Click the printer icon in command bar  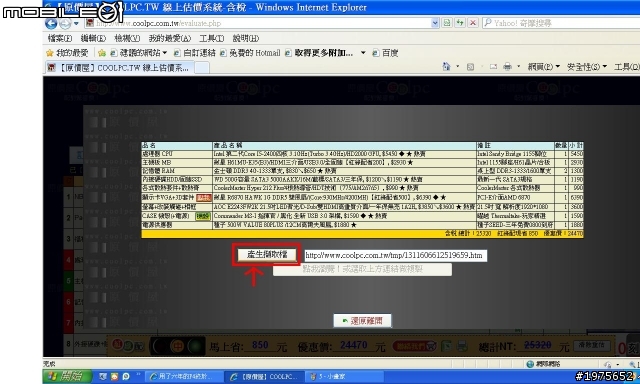(x=507, y=67)
